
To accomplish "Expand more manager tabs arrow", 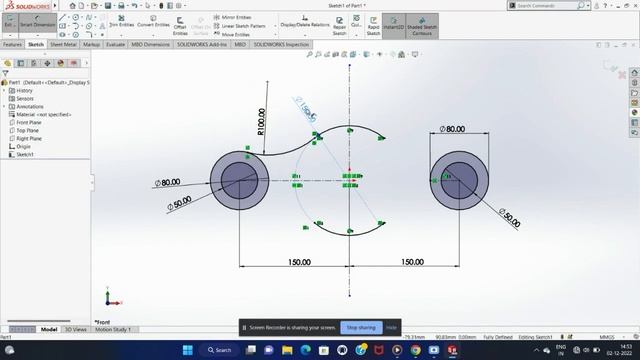I will coord(87,63).
